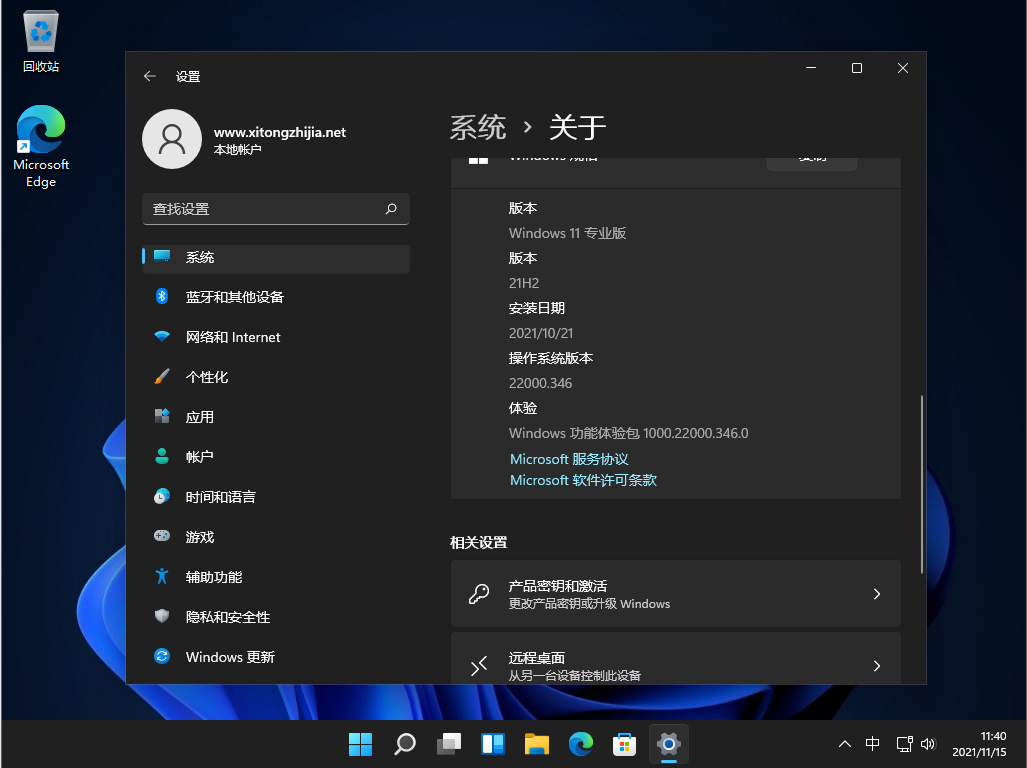The height and width of the screenshot is (768, 1027).
Task: Click the volume indicator in system tray
Action: coord(927,744)
